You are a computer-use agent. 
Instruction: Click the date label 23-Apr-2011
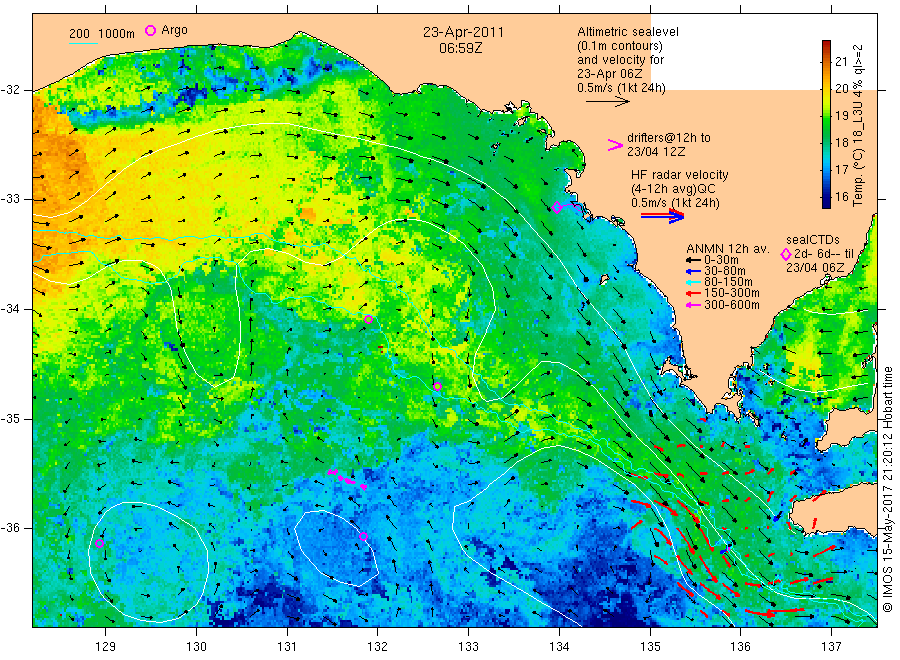coord(463,32)
